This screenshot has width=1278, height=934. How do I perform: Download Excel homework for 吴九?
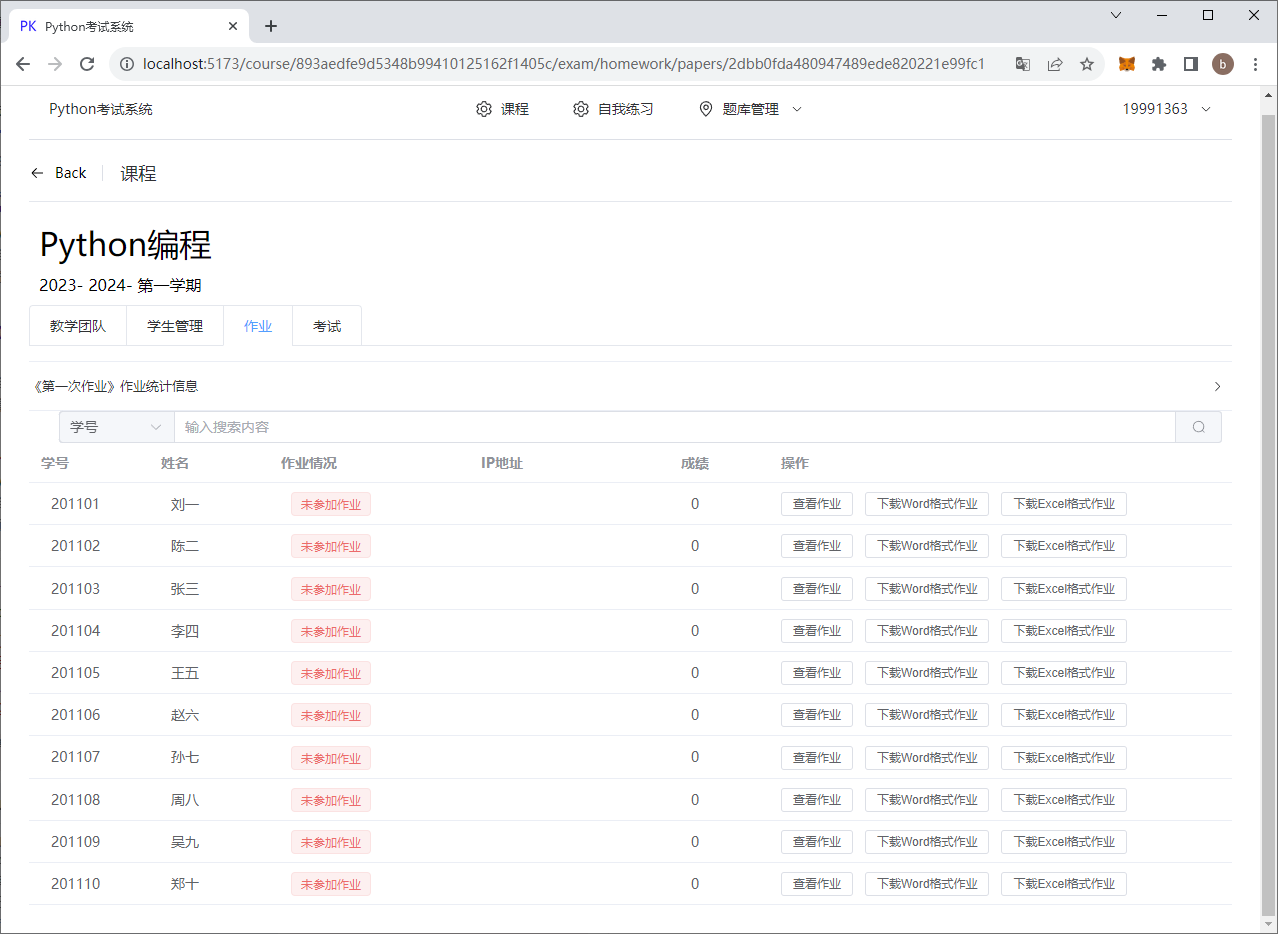pos(1064,842)
